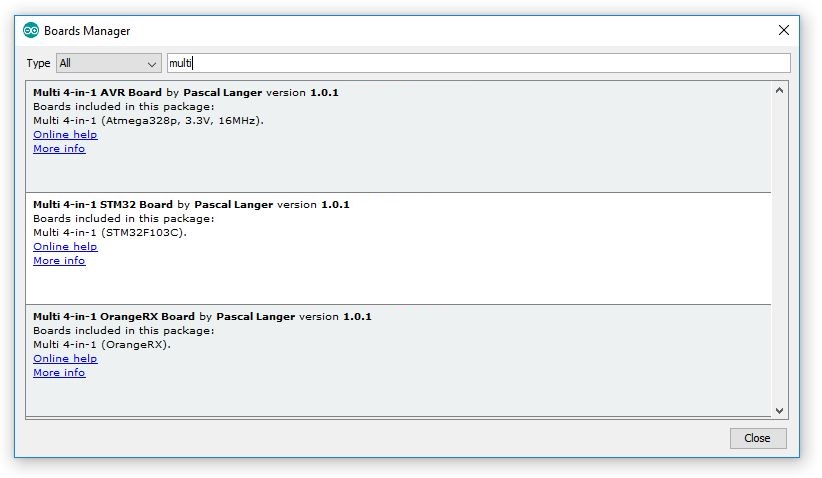Click the STM32F103C board description line
Image resolution: width=822 pixels, height=478 pixels.
click(110, 233)
